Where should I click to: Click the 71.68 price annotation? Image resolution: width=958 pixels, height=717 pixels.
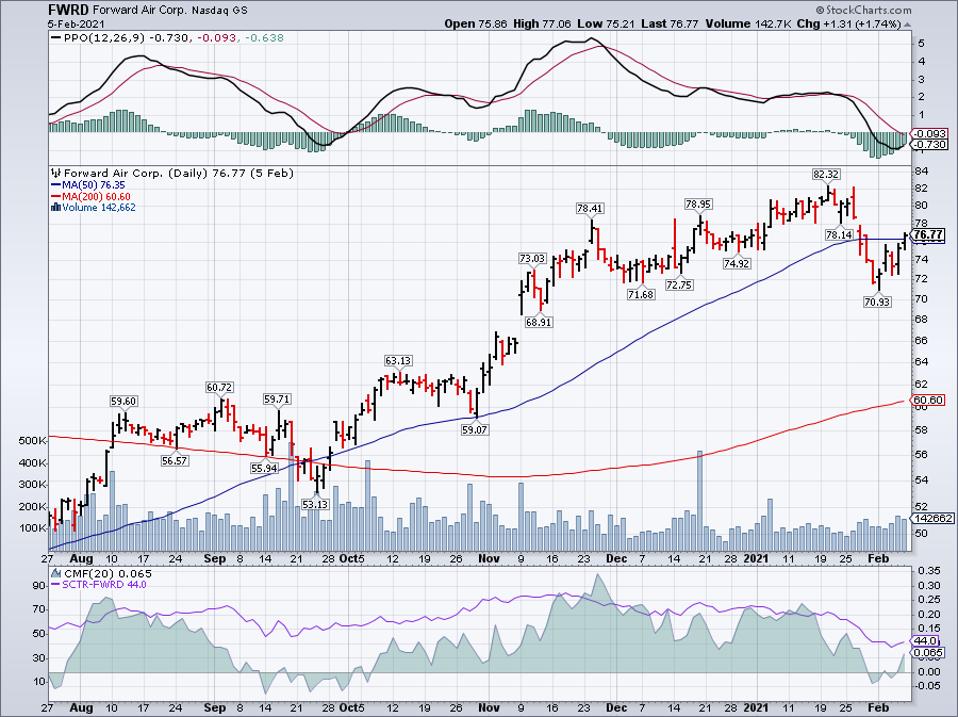point(640,294)
